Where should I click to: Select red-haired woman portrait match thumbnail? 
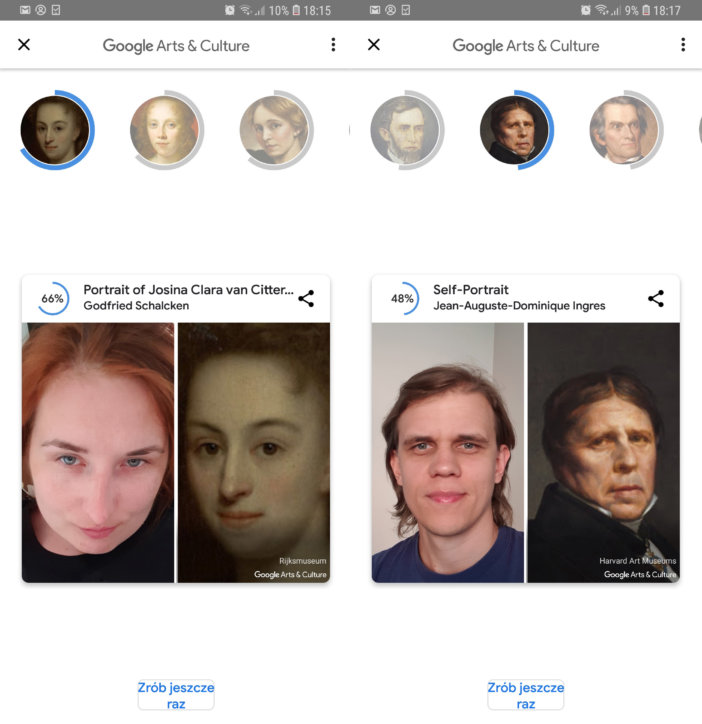166,130
